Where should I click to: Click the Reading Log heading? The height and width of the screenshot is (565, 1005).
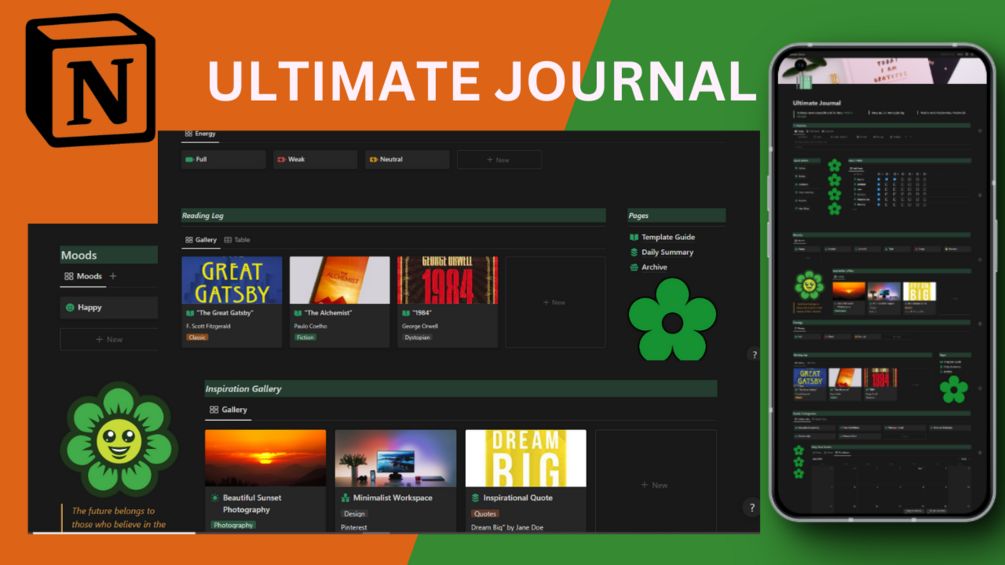(203, 216)
